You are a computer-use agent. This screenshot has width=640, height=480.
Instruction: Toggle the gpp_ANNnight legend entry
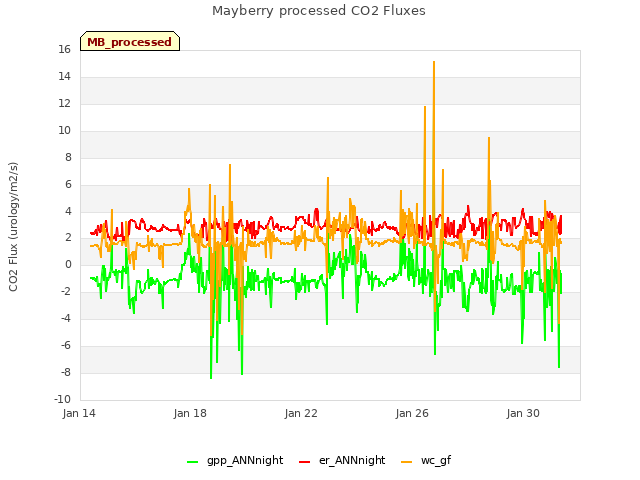point(235,460)
